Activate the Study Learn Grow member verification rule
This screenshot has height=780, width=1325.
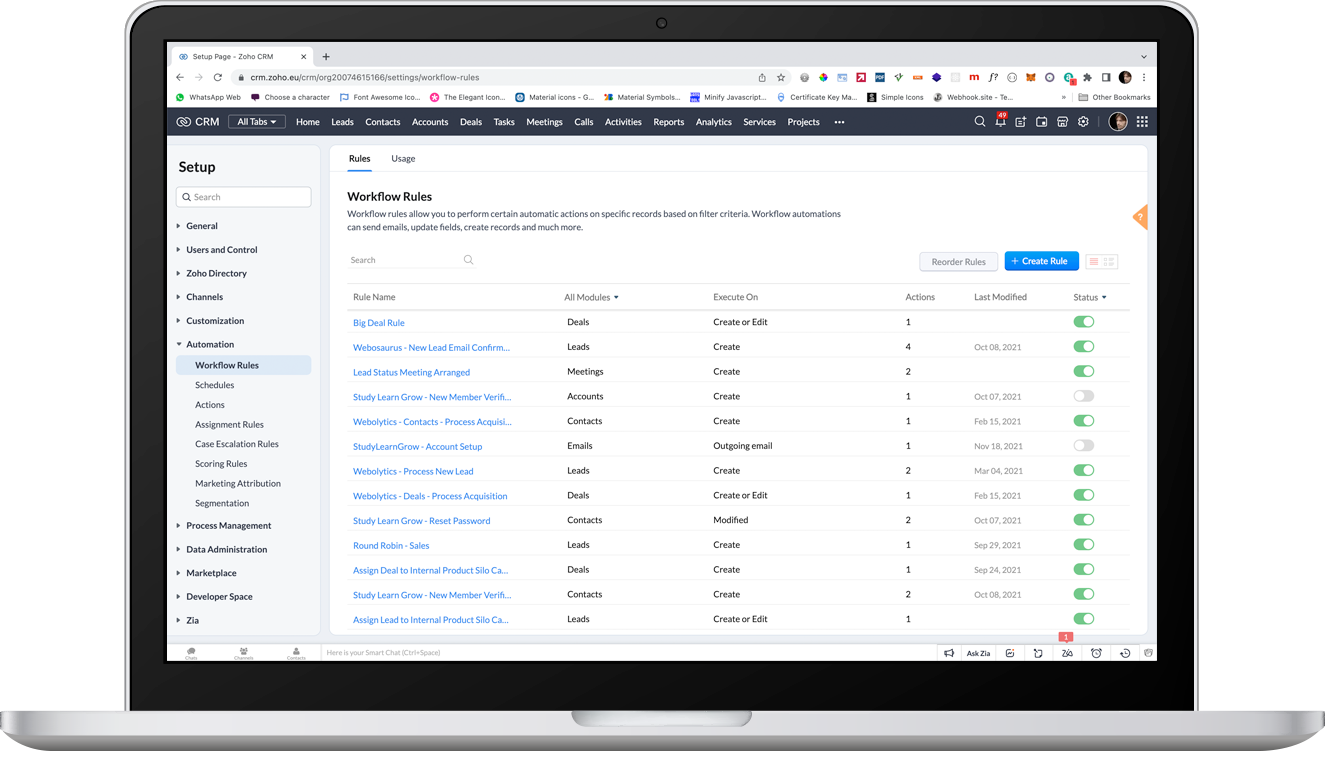pos(1084,396)
